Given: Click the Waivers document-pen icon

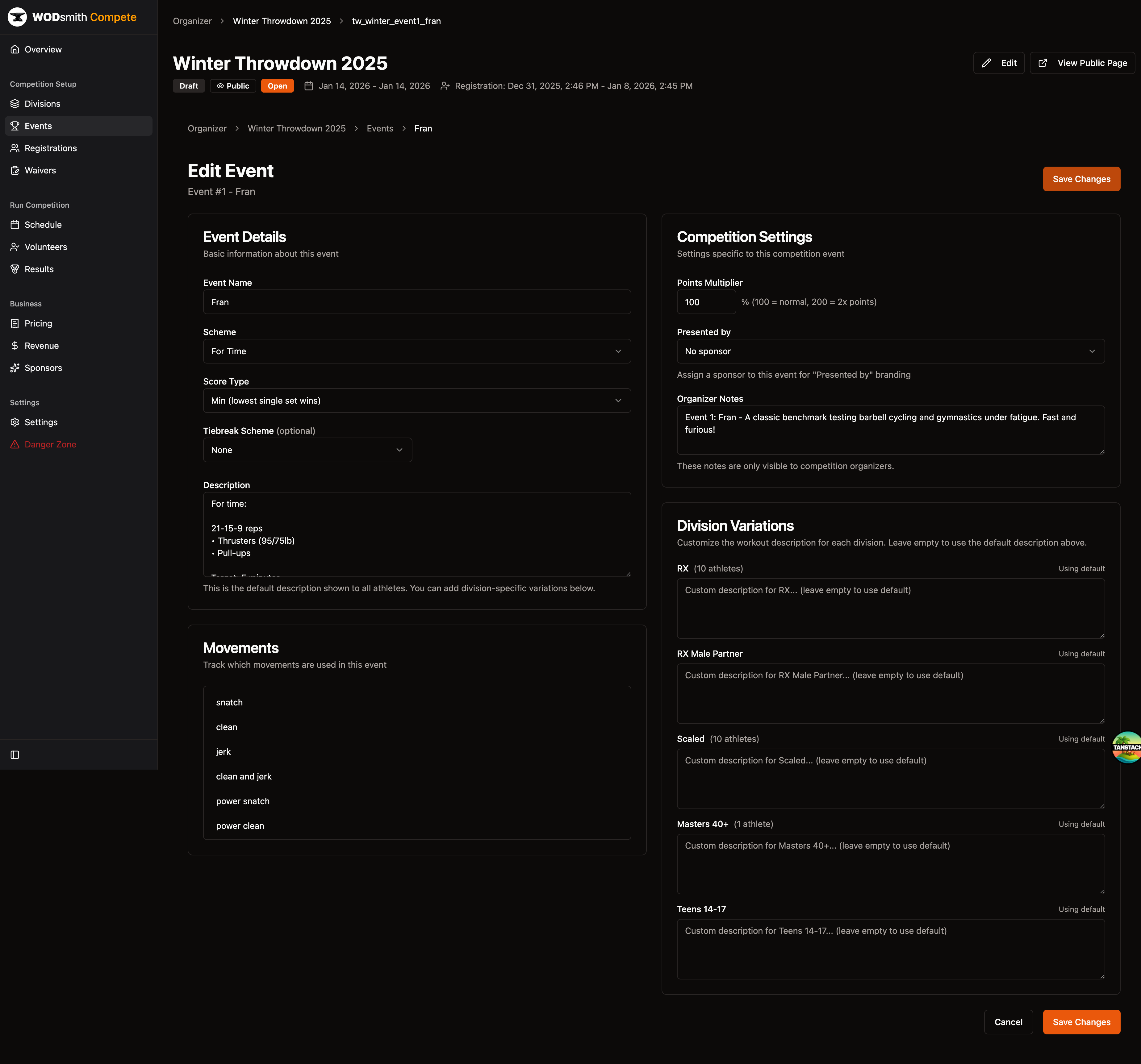Looking at the screenshot, I should click(15, 170).
